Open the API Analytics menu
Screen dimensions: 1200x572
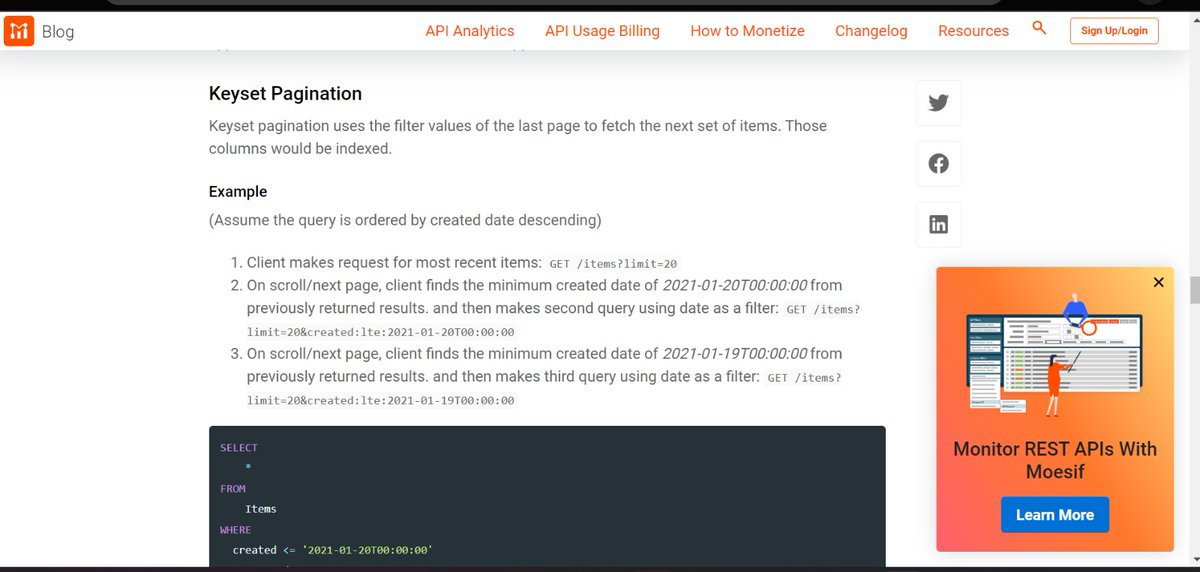470,31
